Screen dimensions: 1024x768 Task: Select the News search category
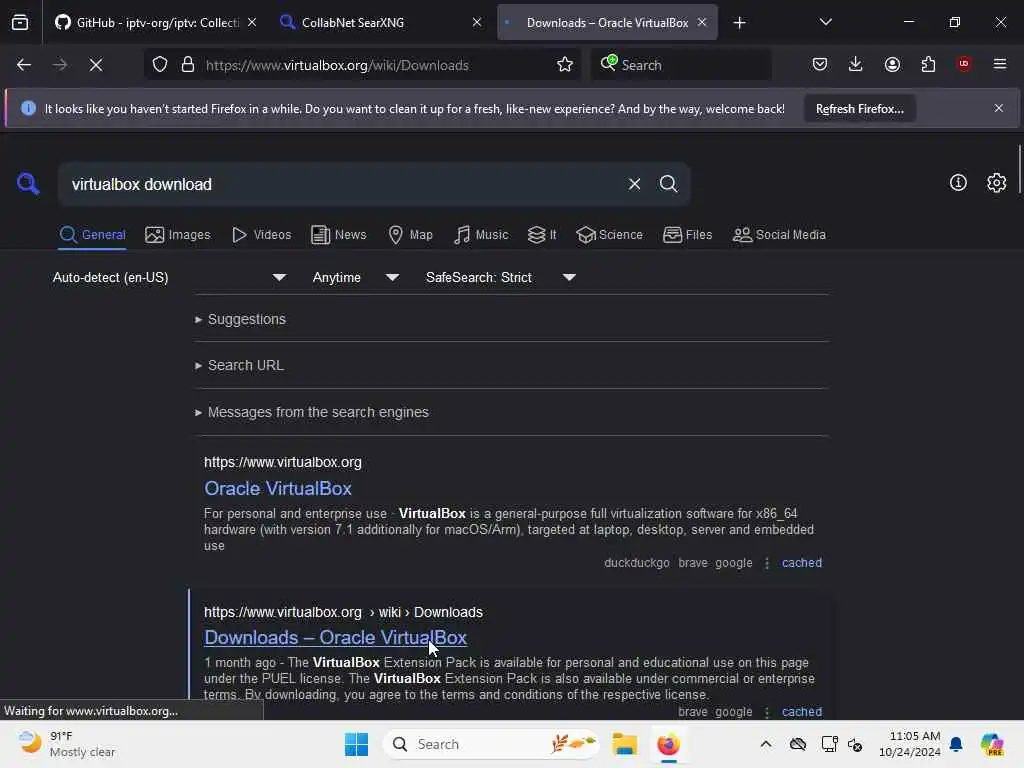339,235
